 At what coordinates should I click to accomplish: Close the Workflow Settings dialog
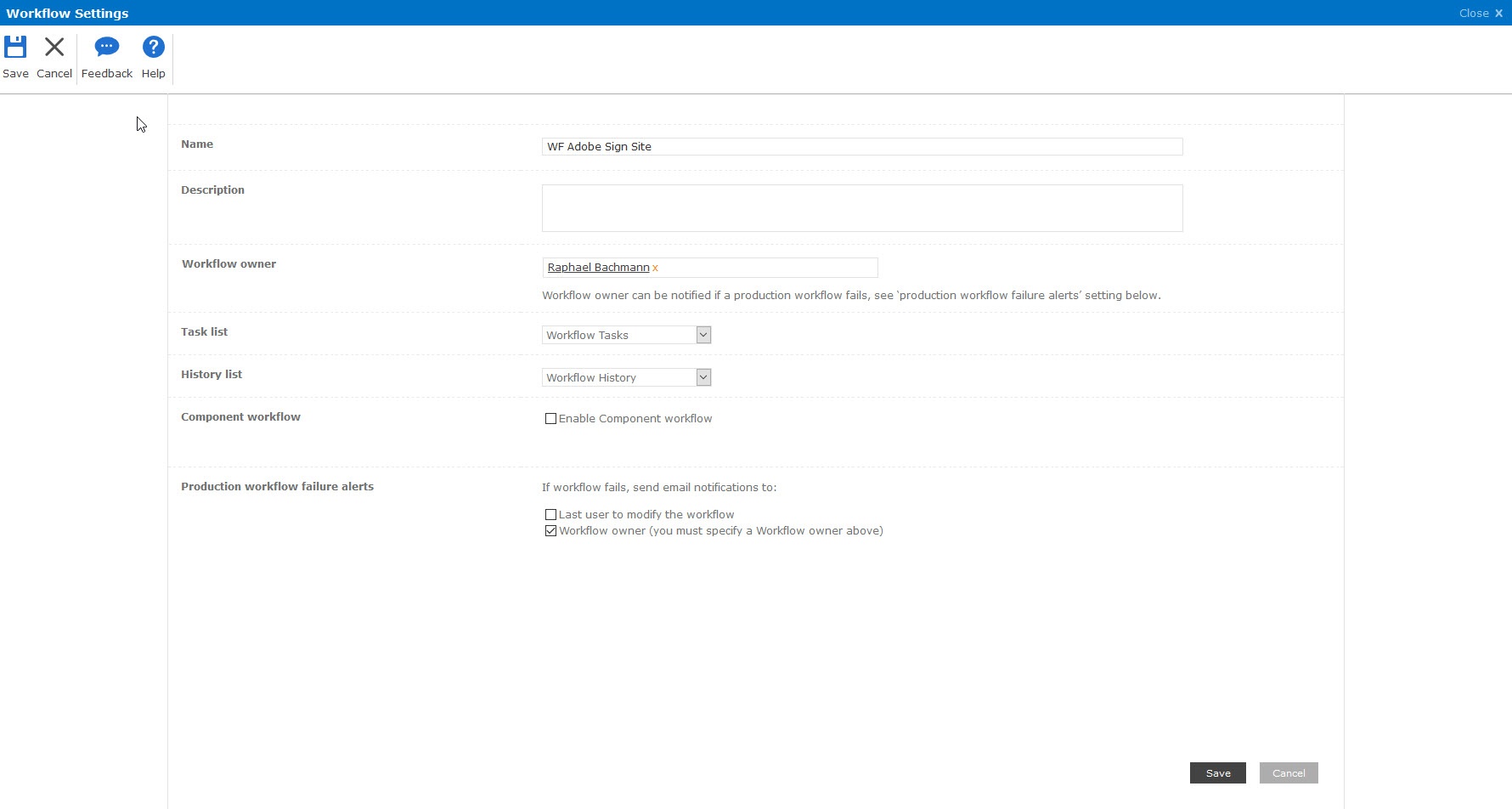[x=1481, y=13]
